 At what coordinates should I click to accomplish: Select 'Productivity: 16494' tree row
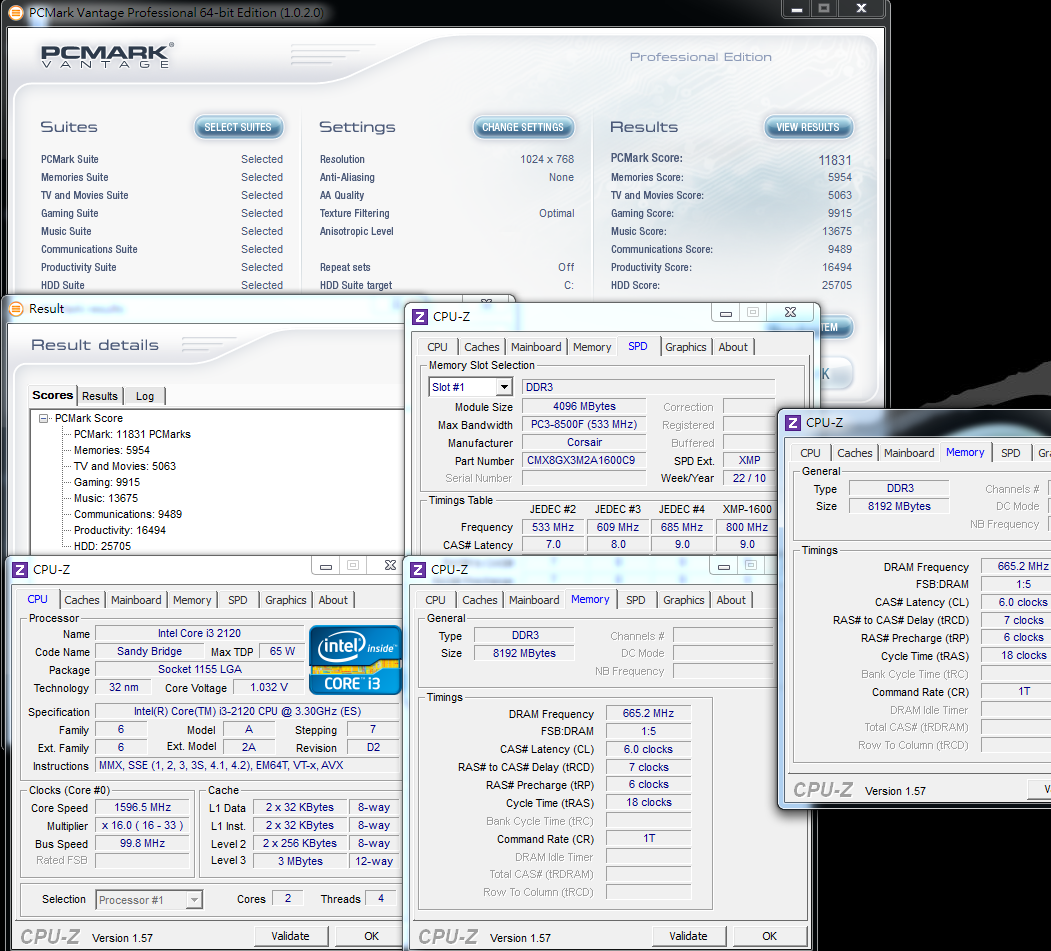(120, 531)
